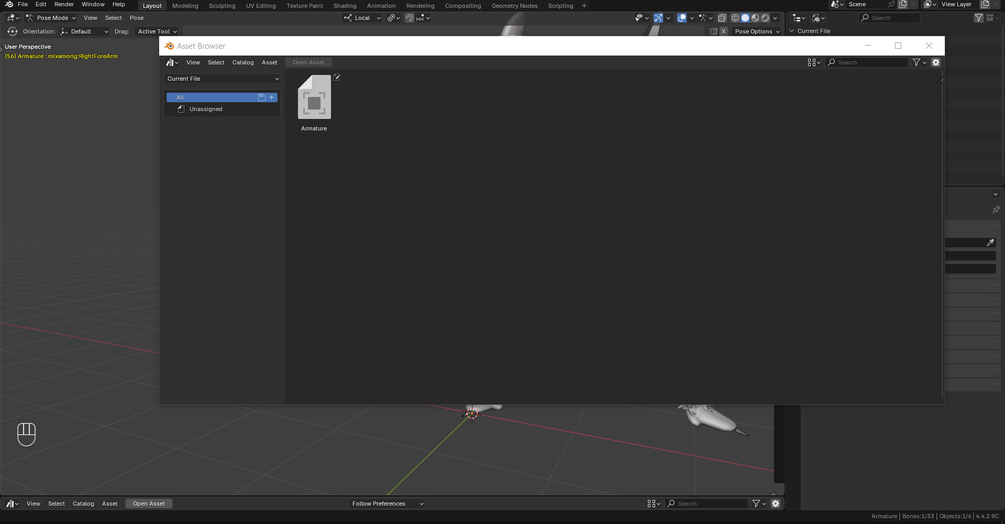
Task: Switch to the Shading workspace tab
Action: point(345,6)
